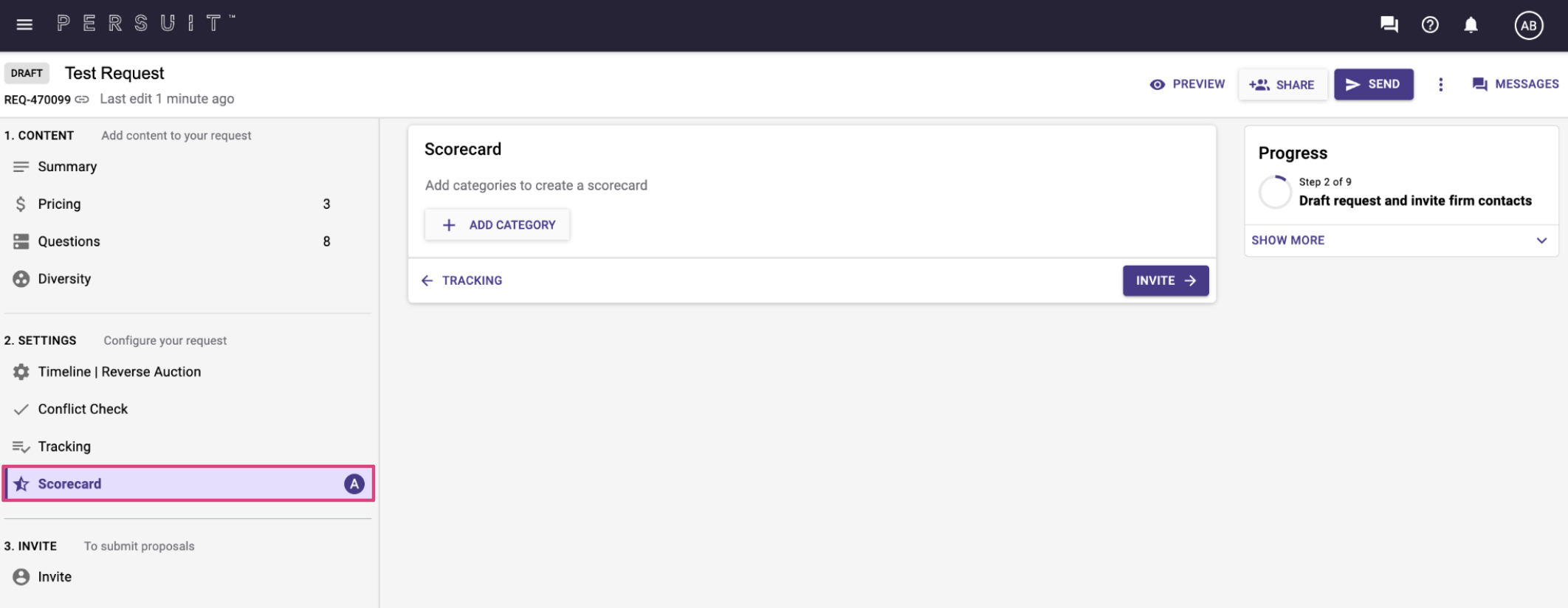Open the AB user avatar menu
The image size is (1568, 608).
click(1528, 25)
